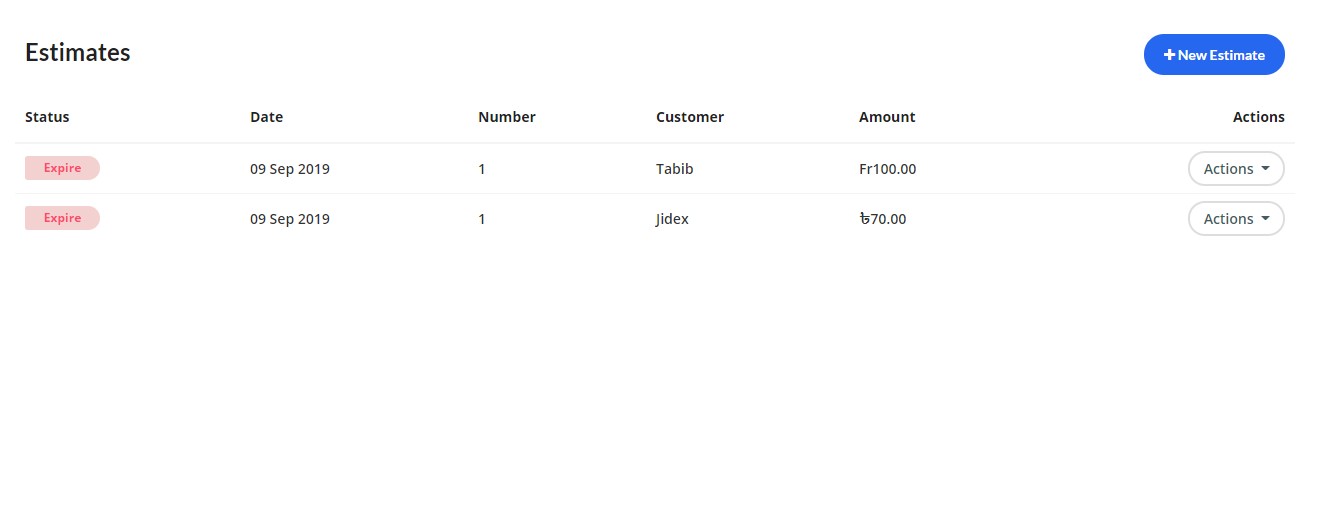Click the Date column header
Image resolution: width=1318 pixels, height=507 pixels.
pyautogui.click(x=266, y=117)
